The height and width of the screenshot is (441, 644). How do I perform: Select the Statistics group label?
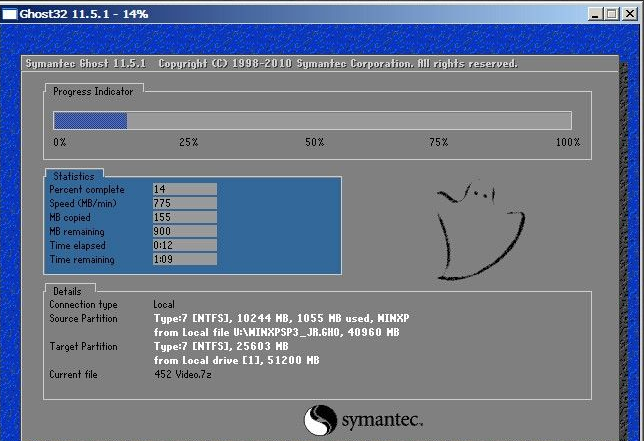[x=74, y=176]
